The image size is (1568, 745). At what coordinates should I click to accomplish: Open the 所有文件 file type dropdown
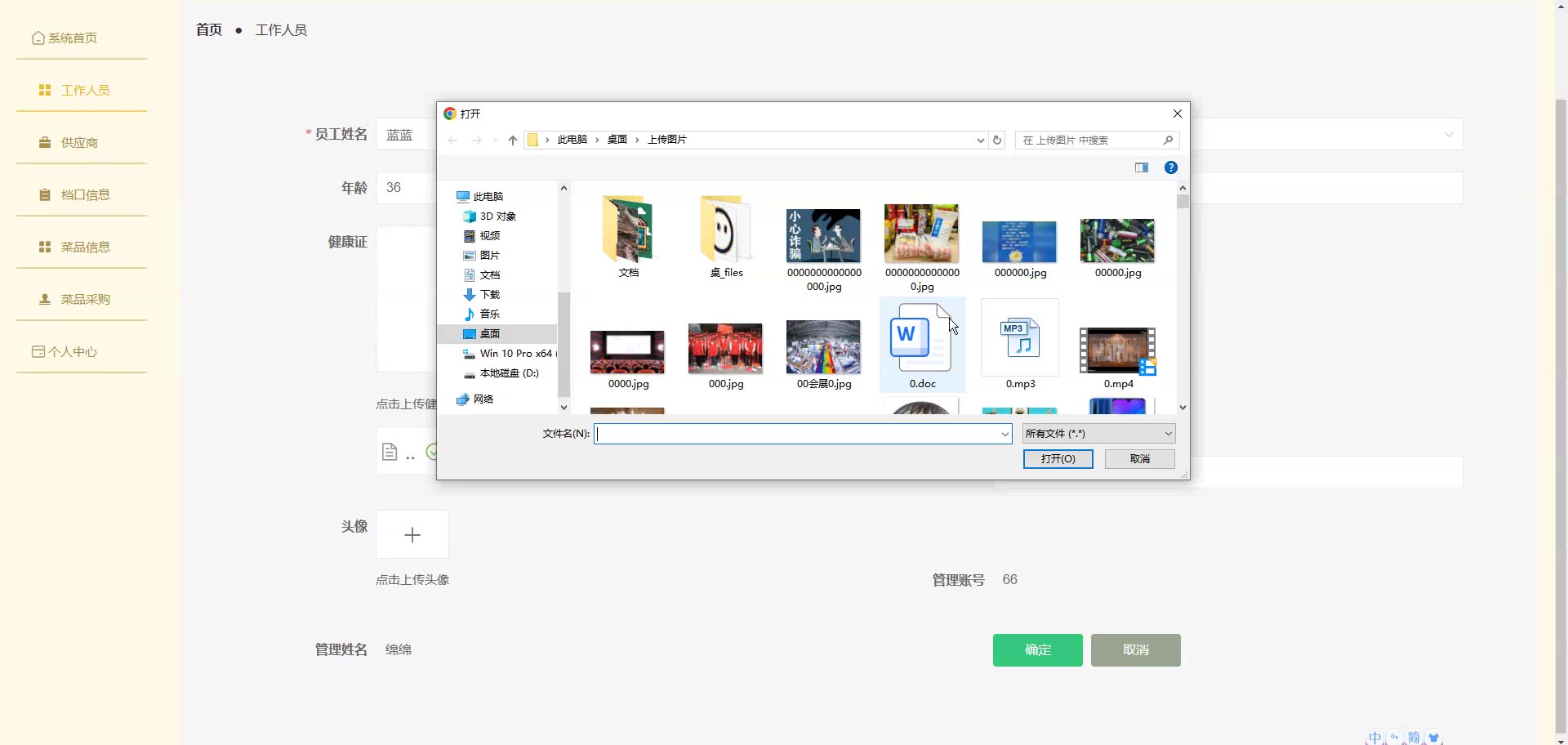coord(1098,434)
